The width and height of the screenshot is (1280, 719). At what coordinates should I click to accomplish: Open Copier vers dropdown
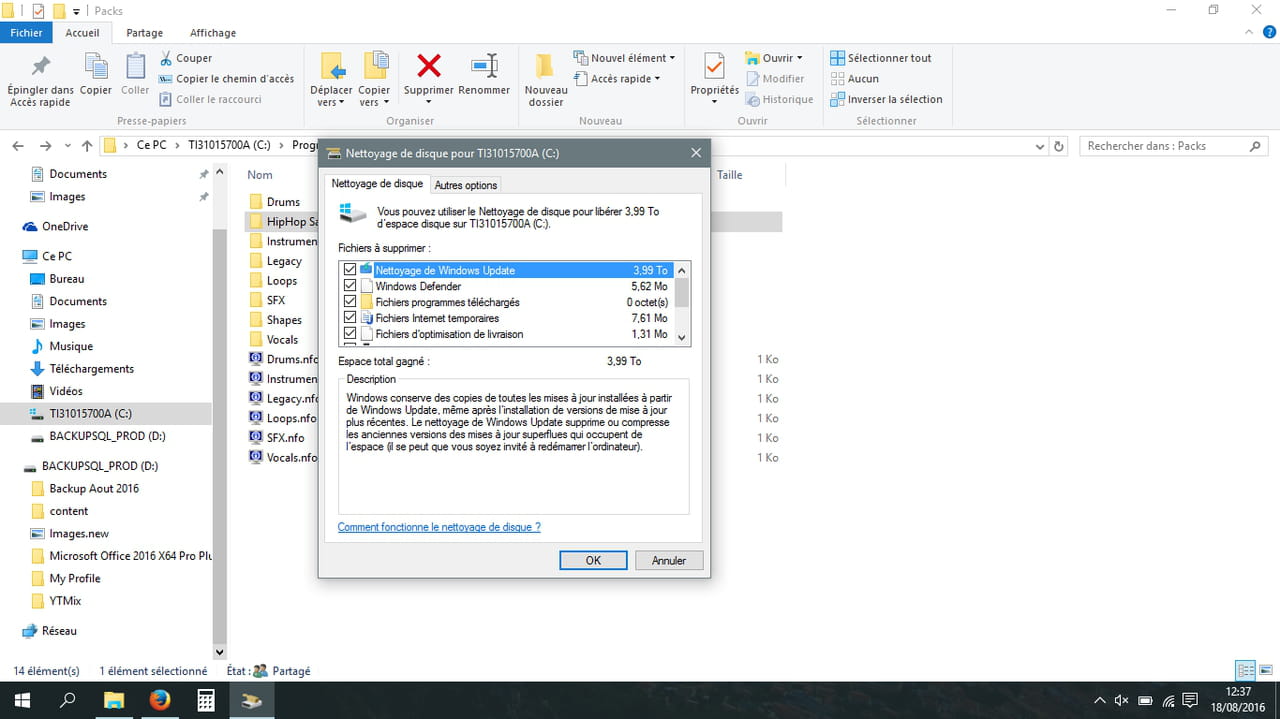click(374, 102)
